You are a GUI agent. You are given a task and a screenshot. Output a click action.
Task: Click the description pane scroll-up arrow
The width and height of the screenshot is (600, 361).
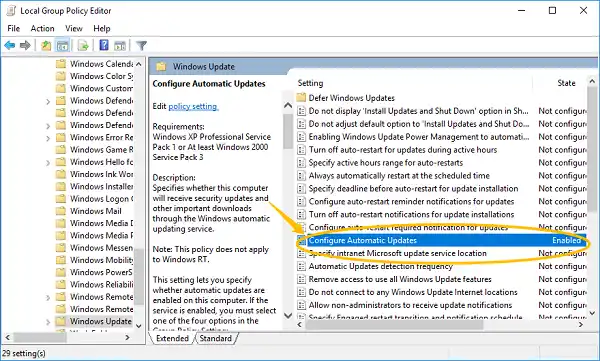288,105
